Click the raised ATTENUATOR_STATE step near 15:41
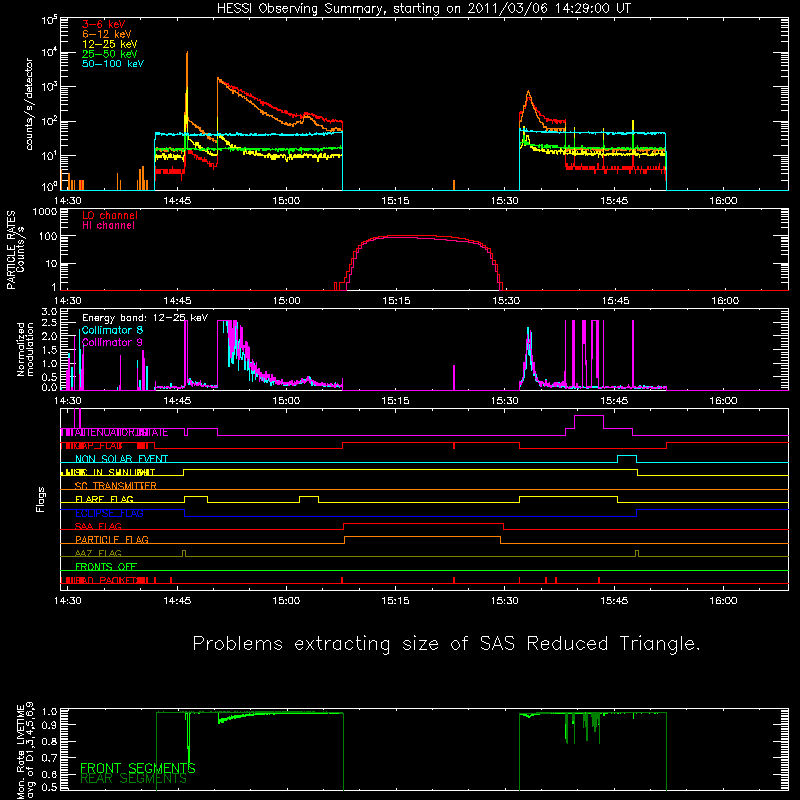Viewport: 800px width, 800px height. [x=589, y=416]
